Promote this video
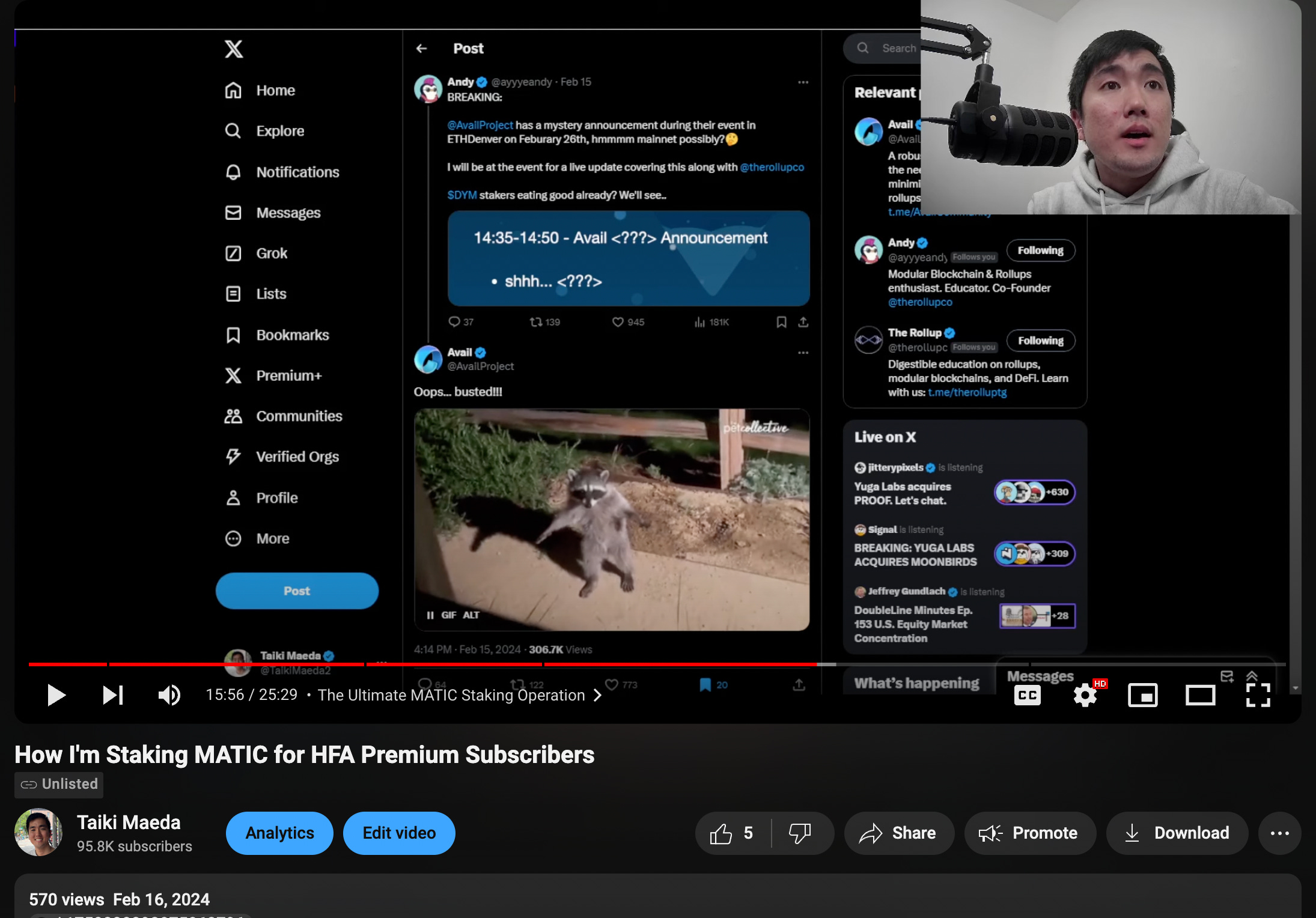The height and width of the screenshot is (918, 1316). click(x=1029, y=833)
